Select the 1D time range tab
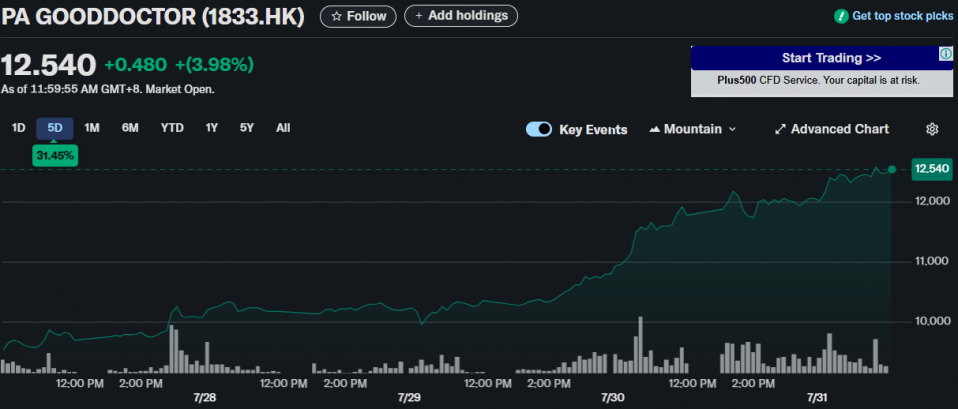The width and height of the screenshot is (958, 409). [x=19, y=128]
